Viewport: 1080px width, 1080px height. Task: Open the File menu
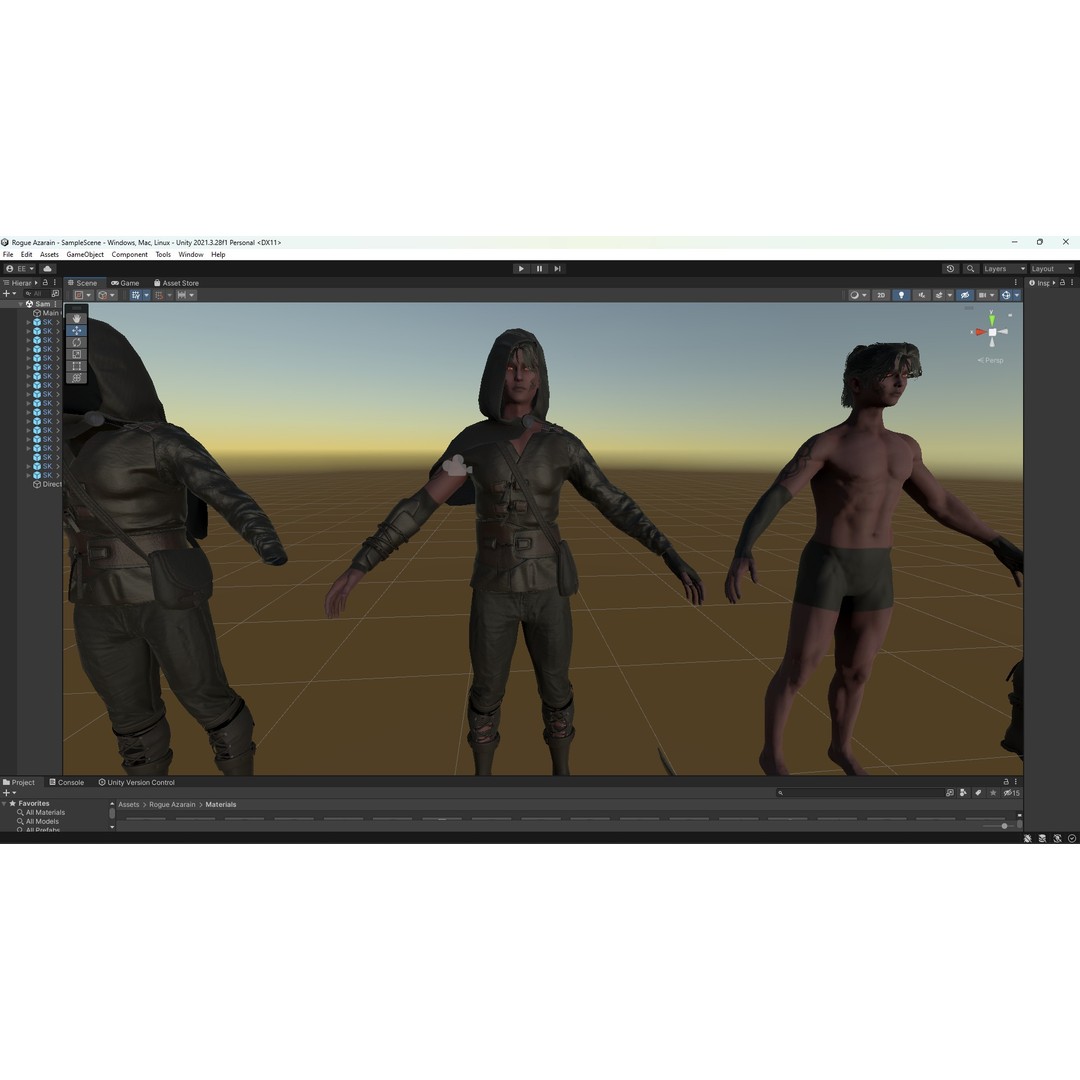tap(8, 254)
